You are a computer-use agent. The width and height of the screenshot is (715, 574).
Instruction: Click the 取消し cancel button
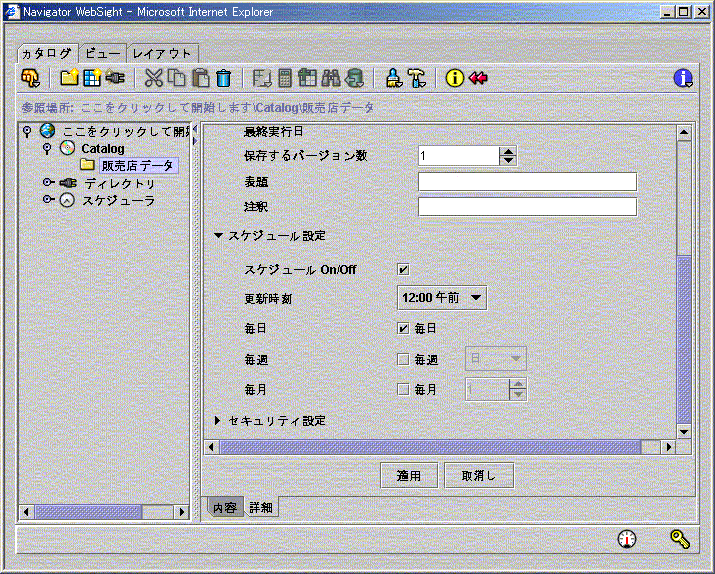point(479,476)
